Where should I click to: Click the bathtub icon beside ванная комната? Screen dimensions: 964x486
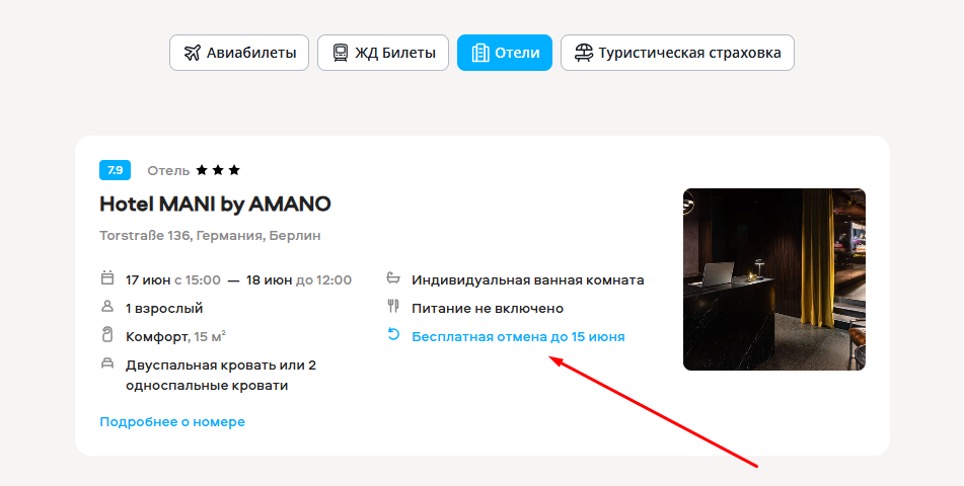coord(393,278)
